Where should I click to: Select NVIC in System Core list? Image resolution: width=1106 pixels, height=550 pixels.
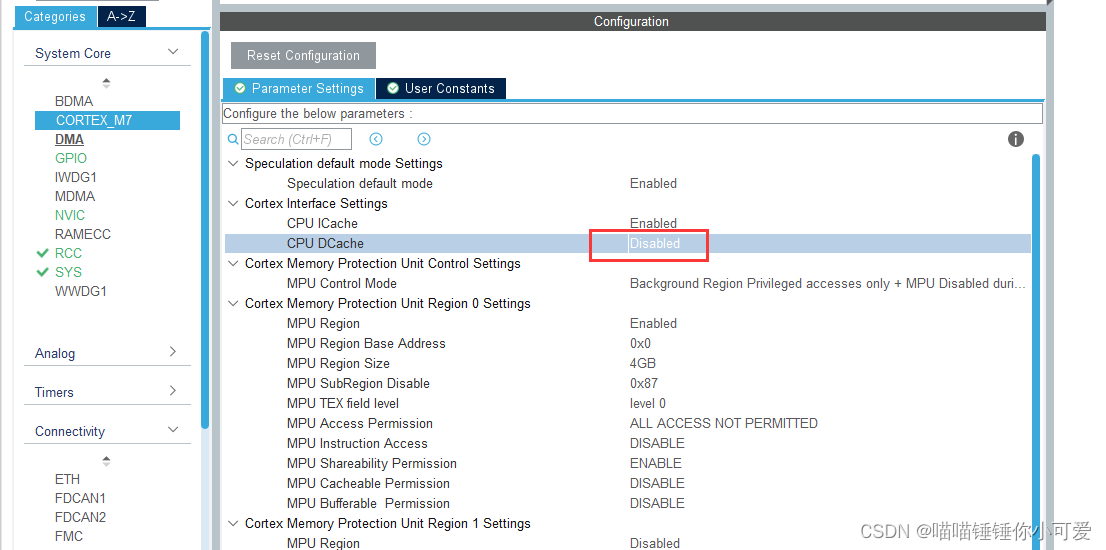[70, 216]
